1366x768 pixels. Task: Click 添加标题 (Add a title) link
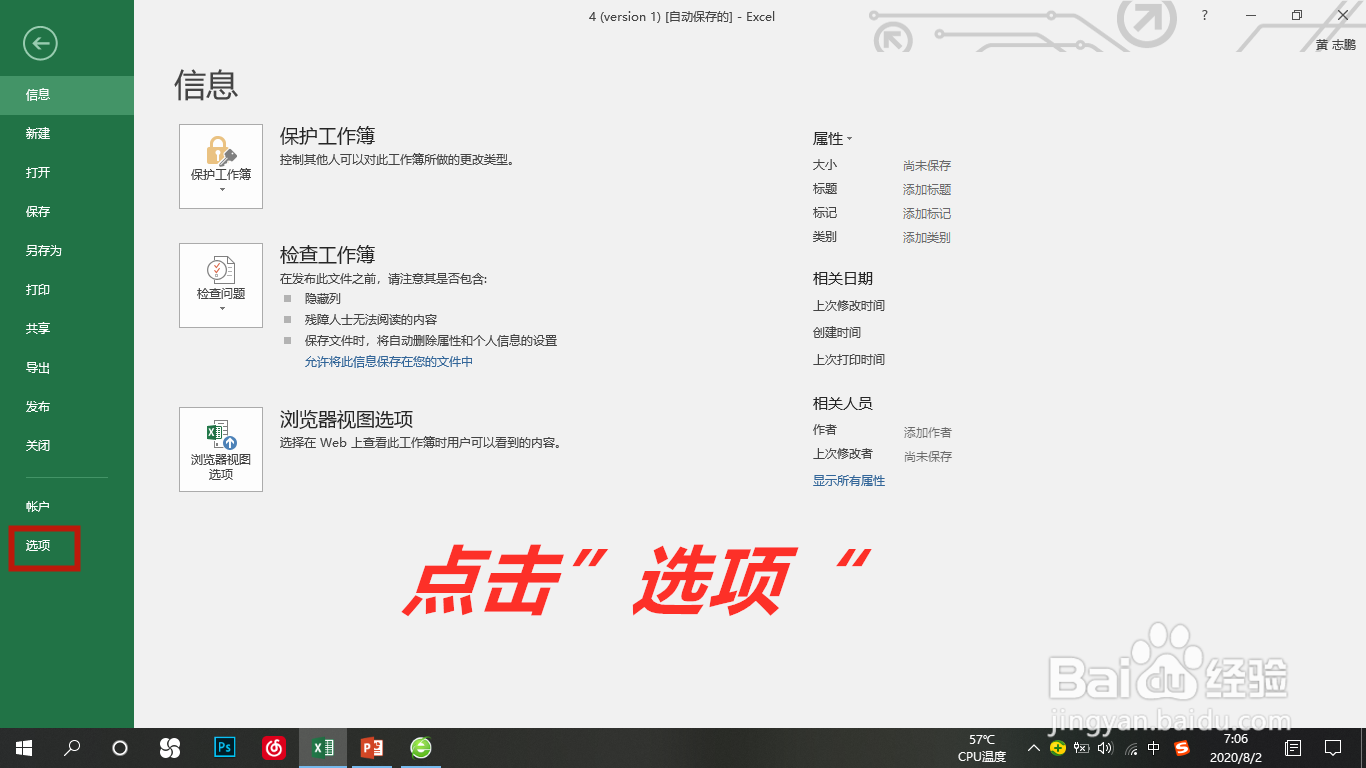tap(928, 188)
